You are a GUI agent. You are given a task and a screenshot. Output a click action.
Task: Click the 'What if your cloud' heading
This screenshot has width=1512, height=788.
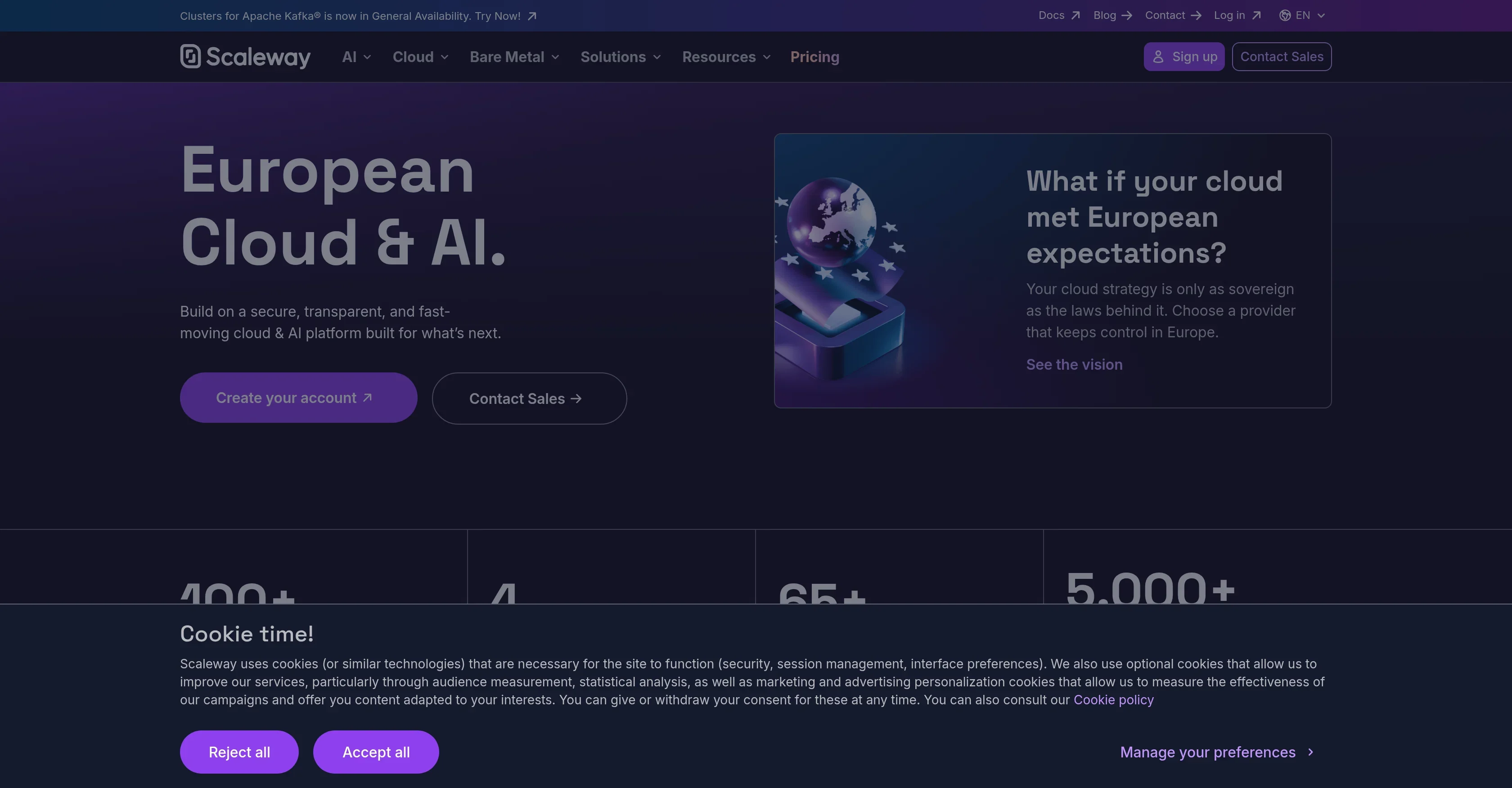tap(1154, 216)
